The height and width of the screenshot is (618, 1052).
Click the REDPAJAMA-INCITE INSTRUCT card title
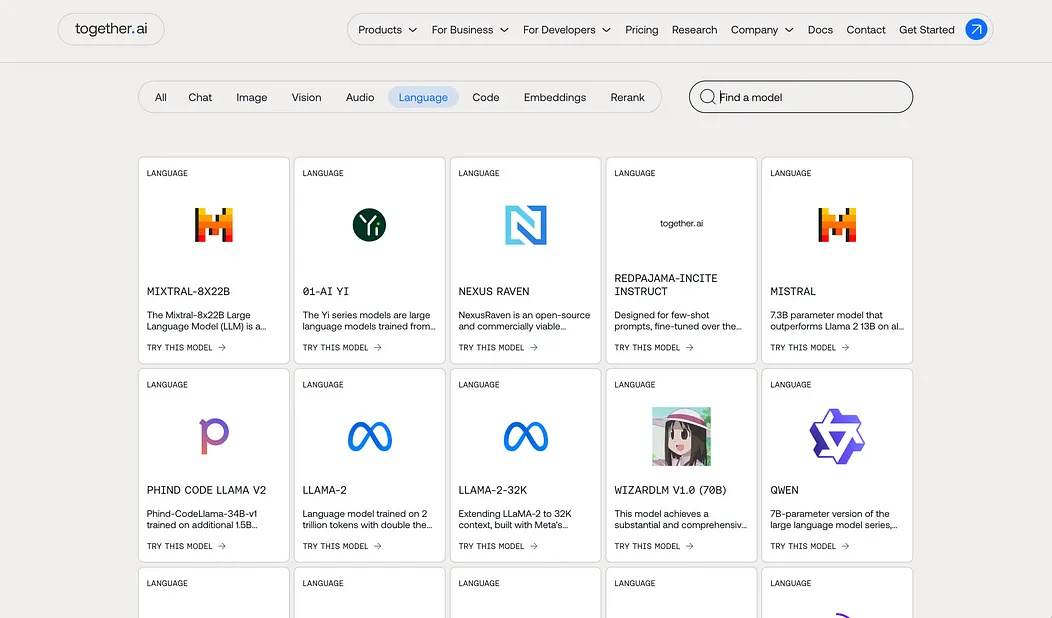click(x=666, y=285)
